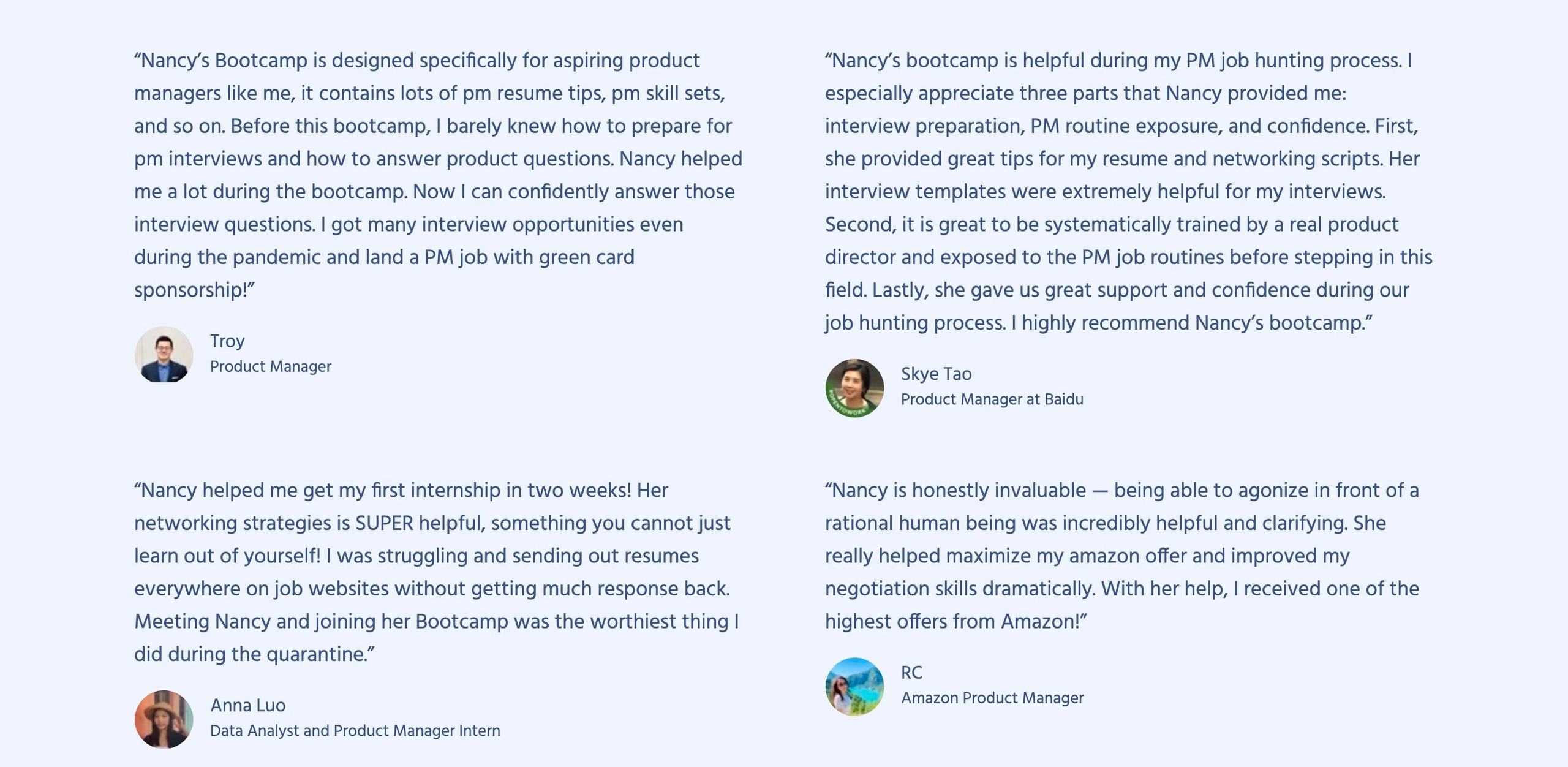Click the name RC
The image size is (1568, 767).
point(911,672)
